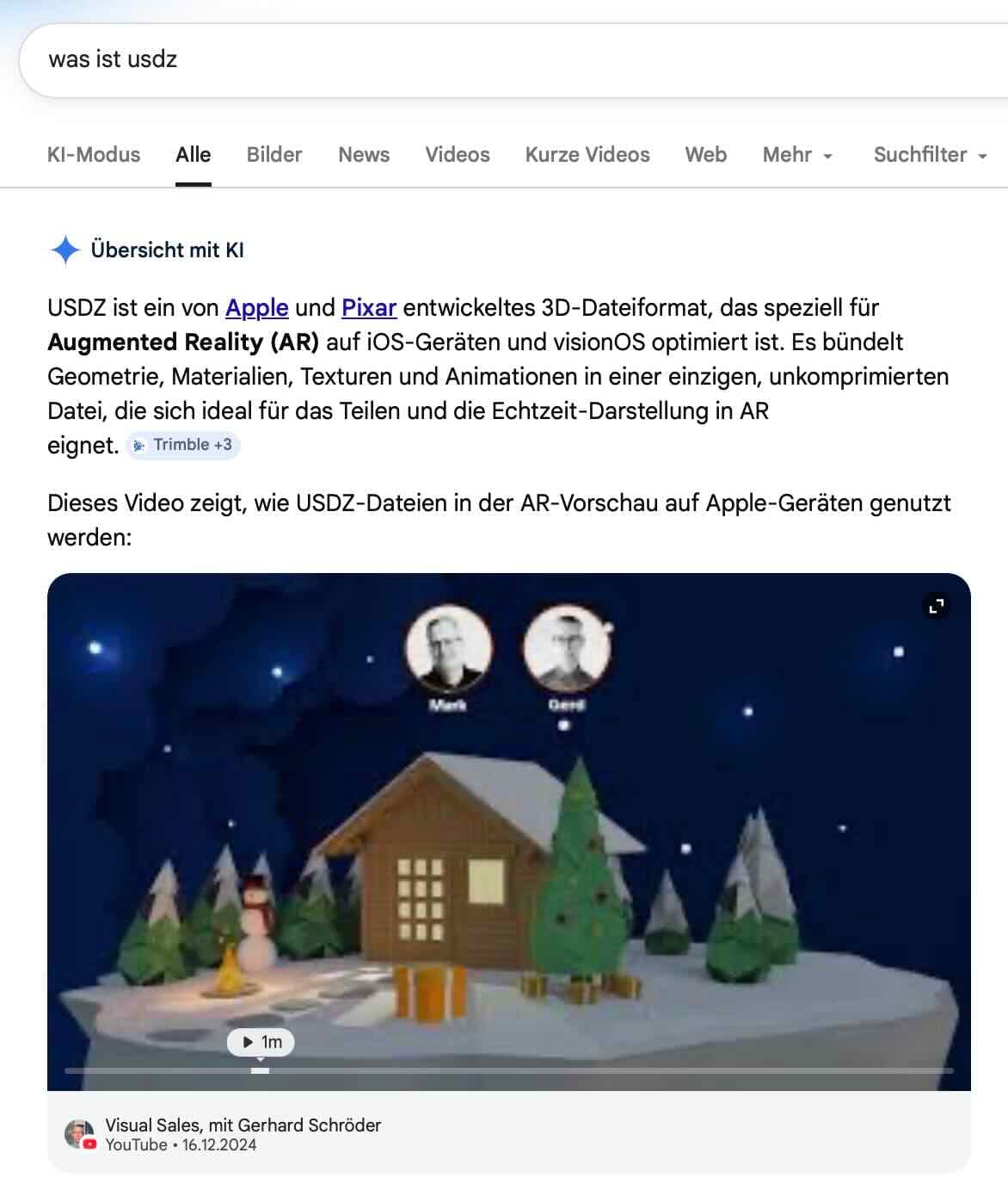
Task: Click the blue AI overview sparkle icon
Action: pyautogui.click(x=65, y=250)
